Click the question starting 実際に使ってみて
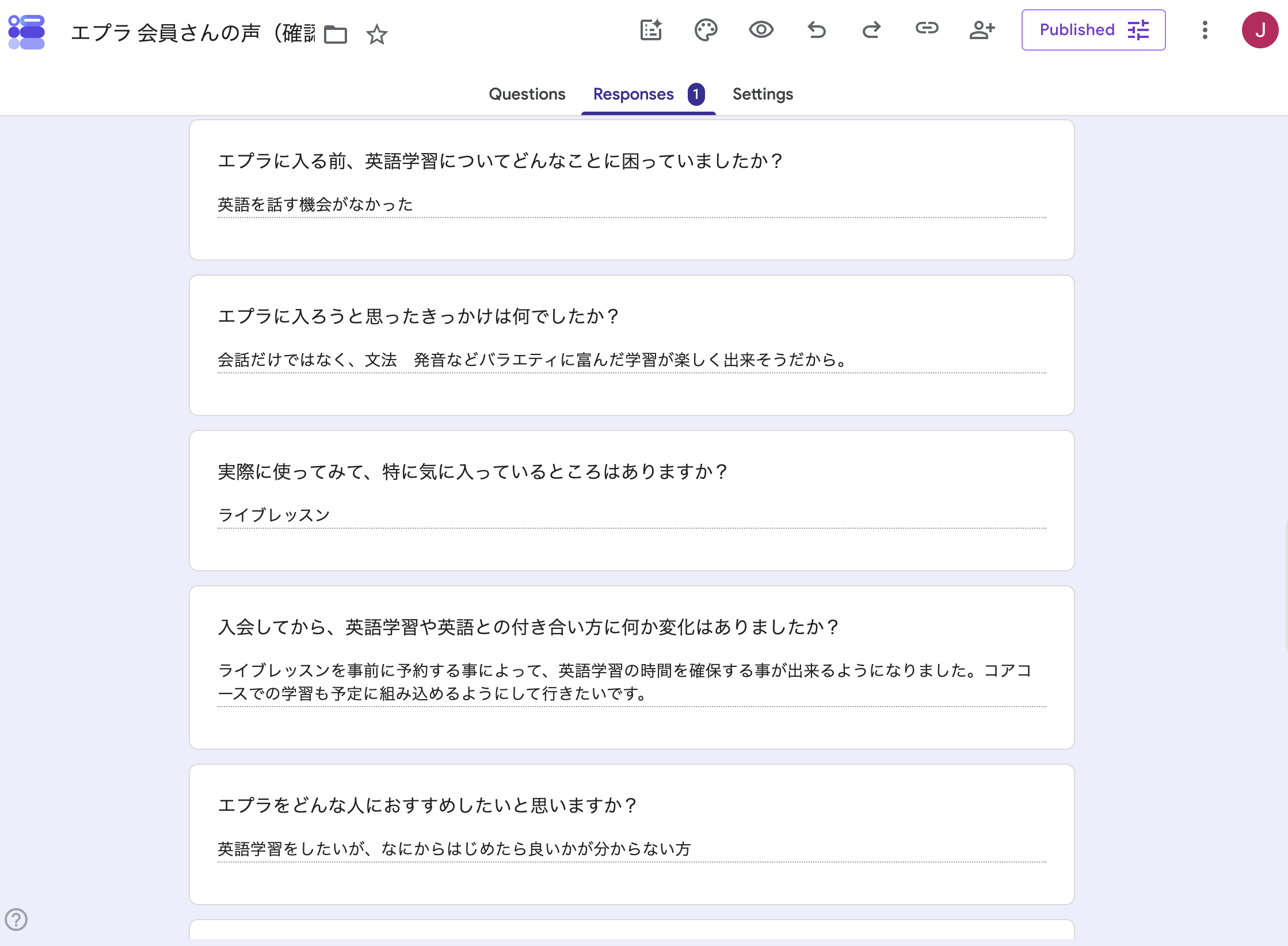This screenshot has width=1288, height=946. 473,471
